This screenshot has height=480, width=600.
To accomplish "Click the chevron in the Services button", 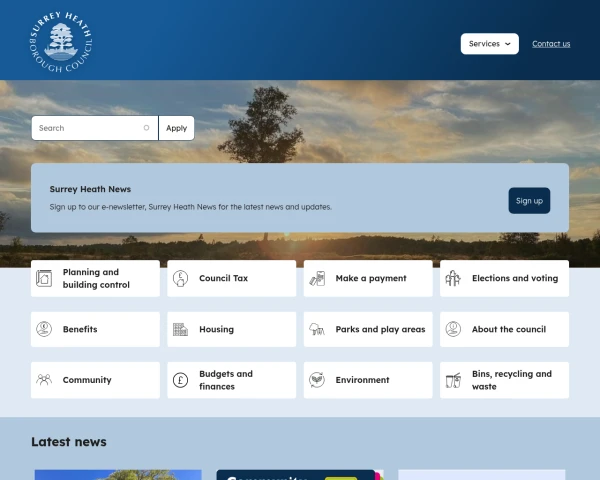I will tap(508, 44).
